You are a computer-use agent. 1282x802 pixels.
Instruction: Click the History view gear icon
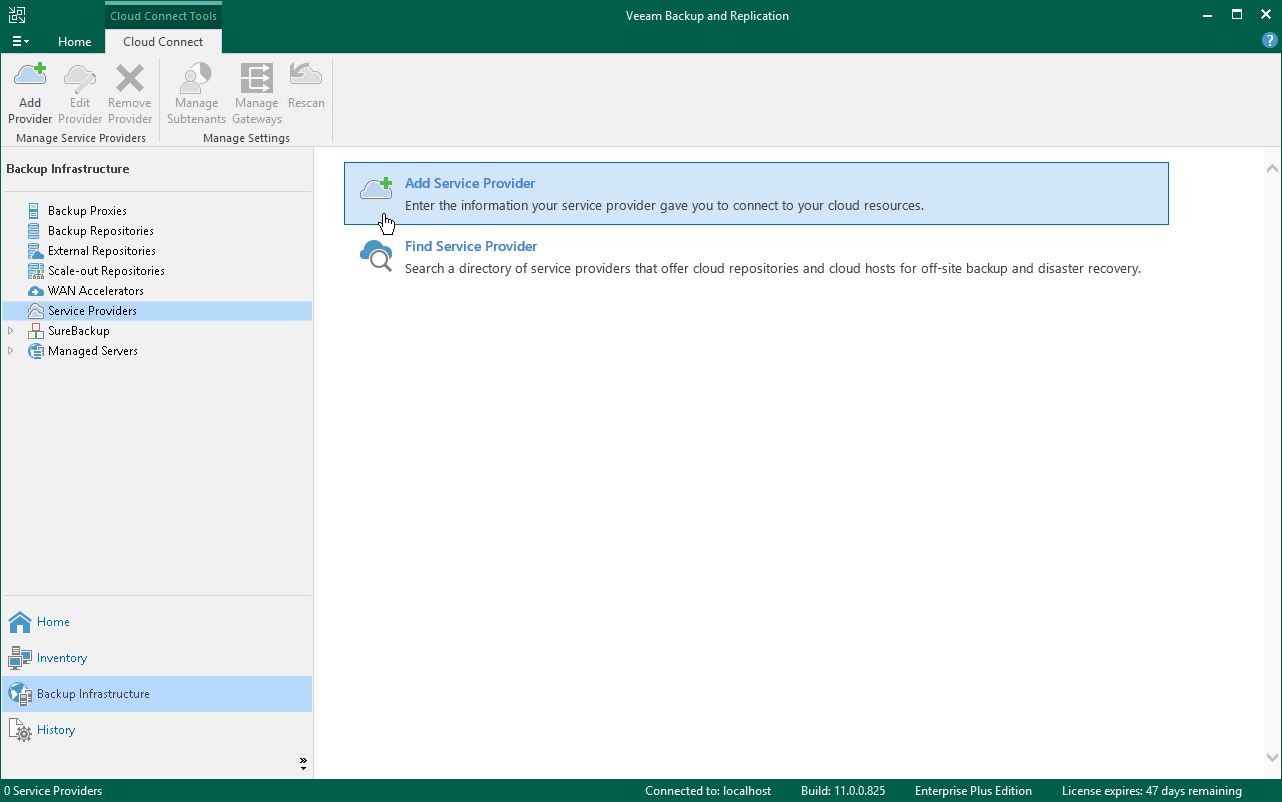click(x=20, y=730)
